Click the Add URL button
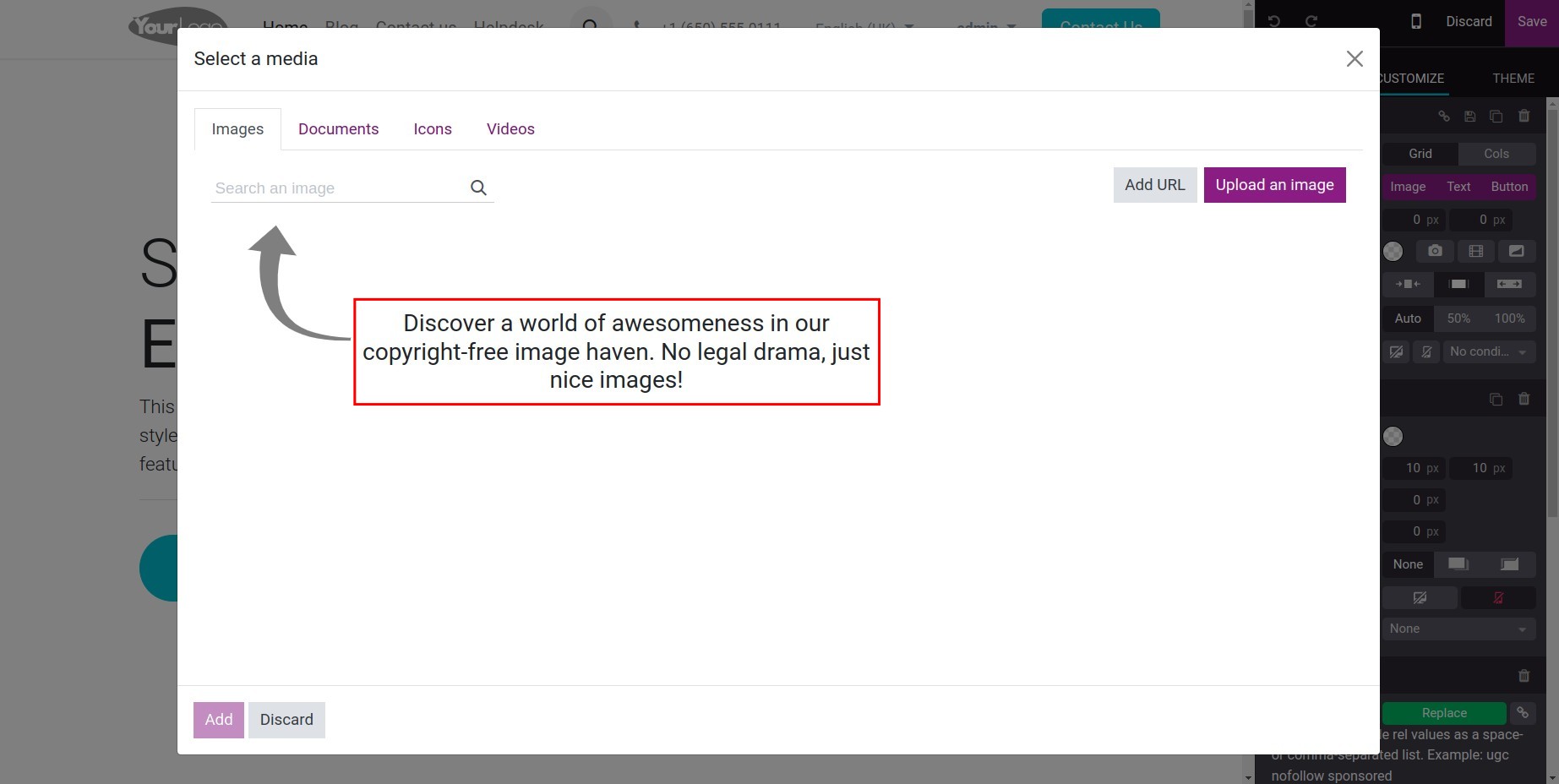 [x=1154, y=185]
